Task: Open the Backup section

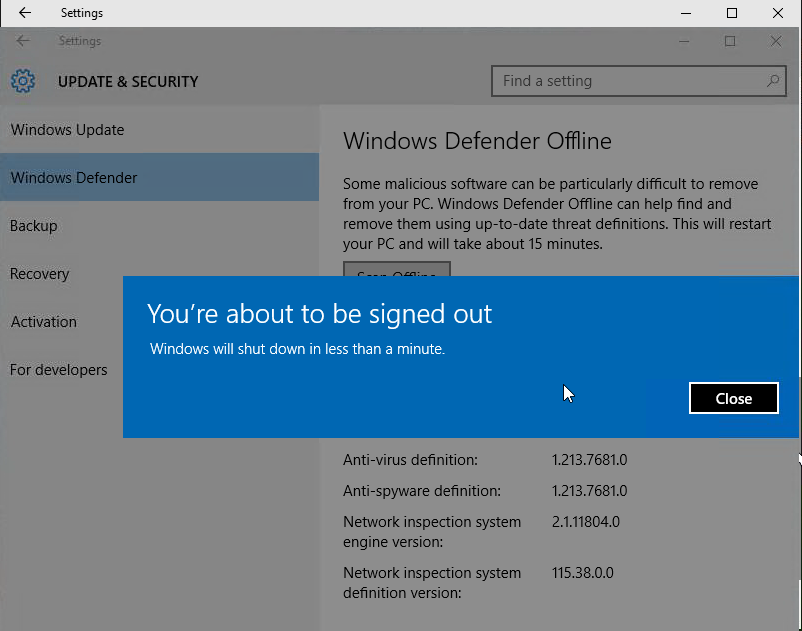Action: 160,226
